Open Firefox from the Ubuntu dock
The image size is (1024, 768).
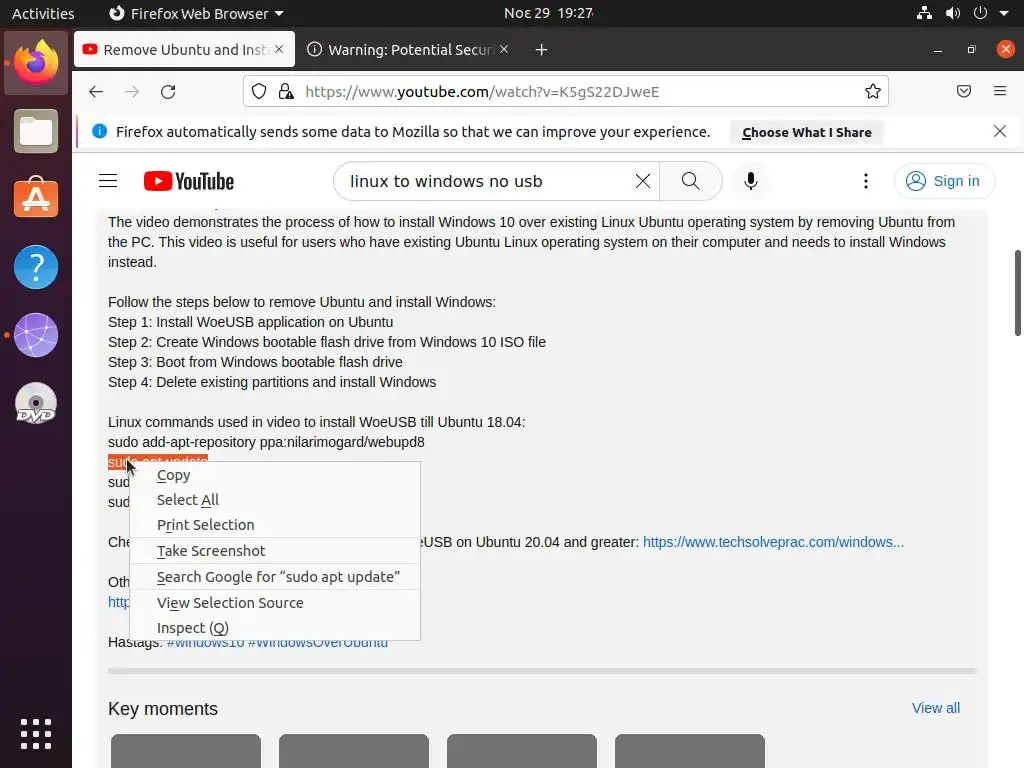pyautogui.click(x=36, y=63)
